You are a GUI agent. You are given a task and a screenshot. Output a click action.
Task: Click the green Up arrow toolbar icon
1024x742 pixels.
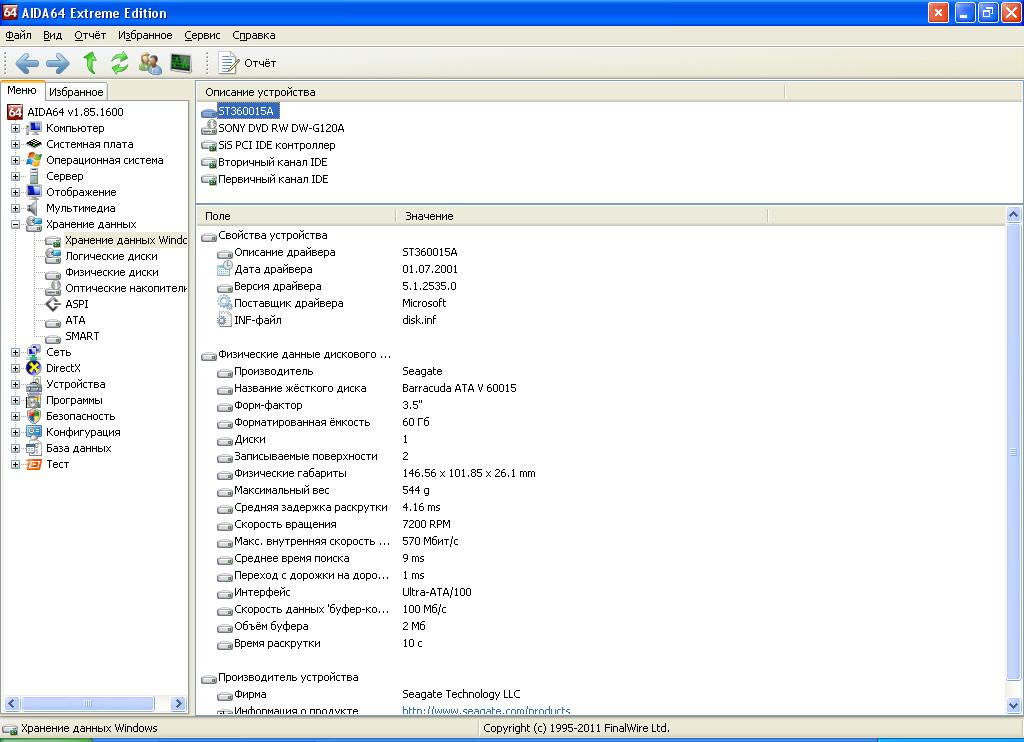[x=90, y=63]
